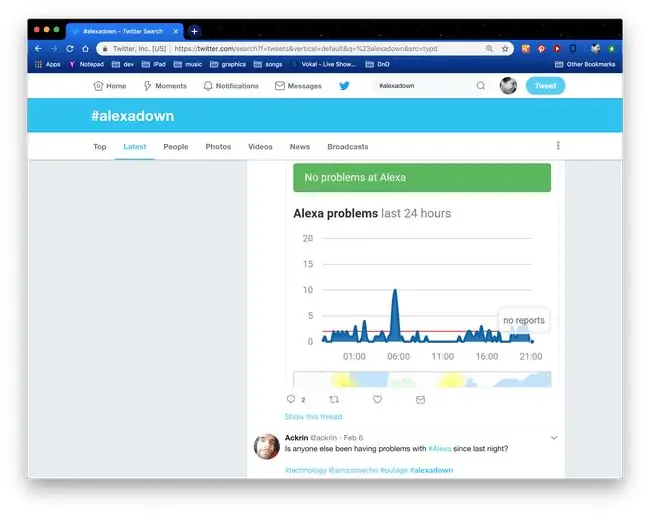Switch to the News tab
The image size is (650, 515).
pyautogui.click(x=300, y=147)
